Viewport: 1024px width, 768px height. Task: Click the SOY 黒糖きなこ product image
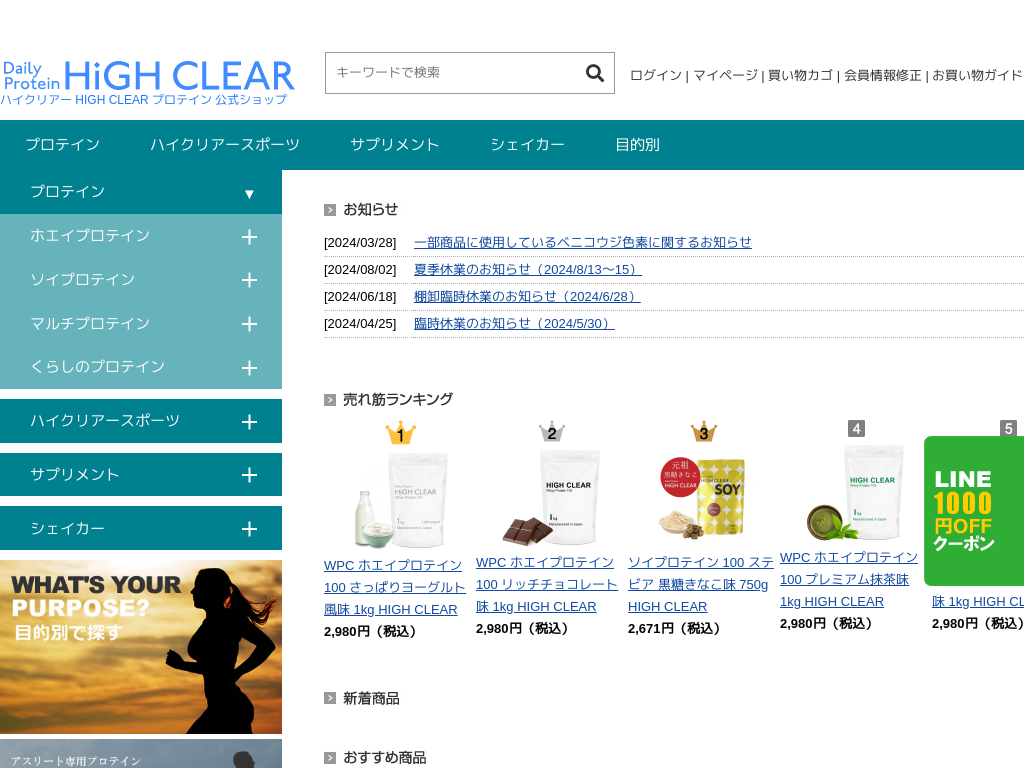(703, 498)
